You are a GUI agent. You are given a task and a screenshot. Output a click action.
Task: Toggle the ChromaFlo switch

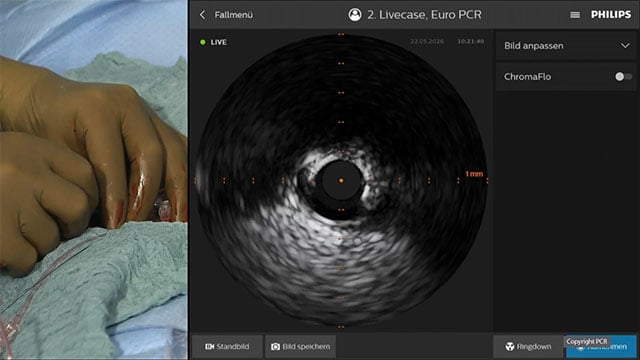623,76
